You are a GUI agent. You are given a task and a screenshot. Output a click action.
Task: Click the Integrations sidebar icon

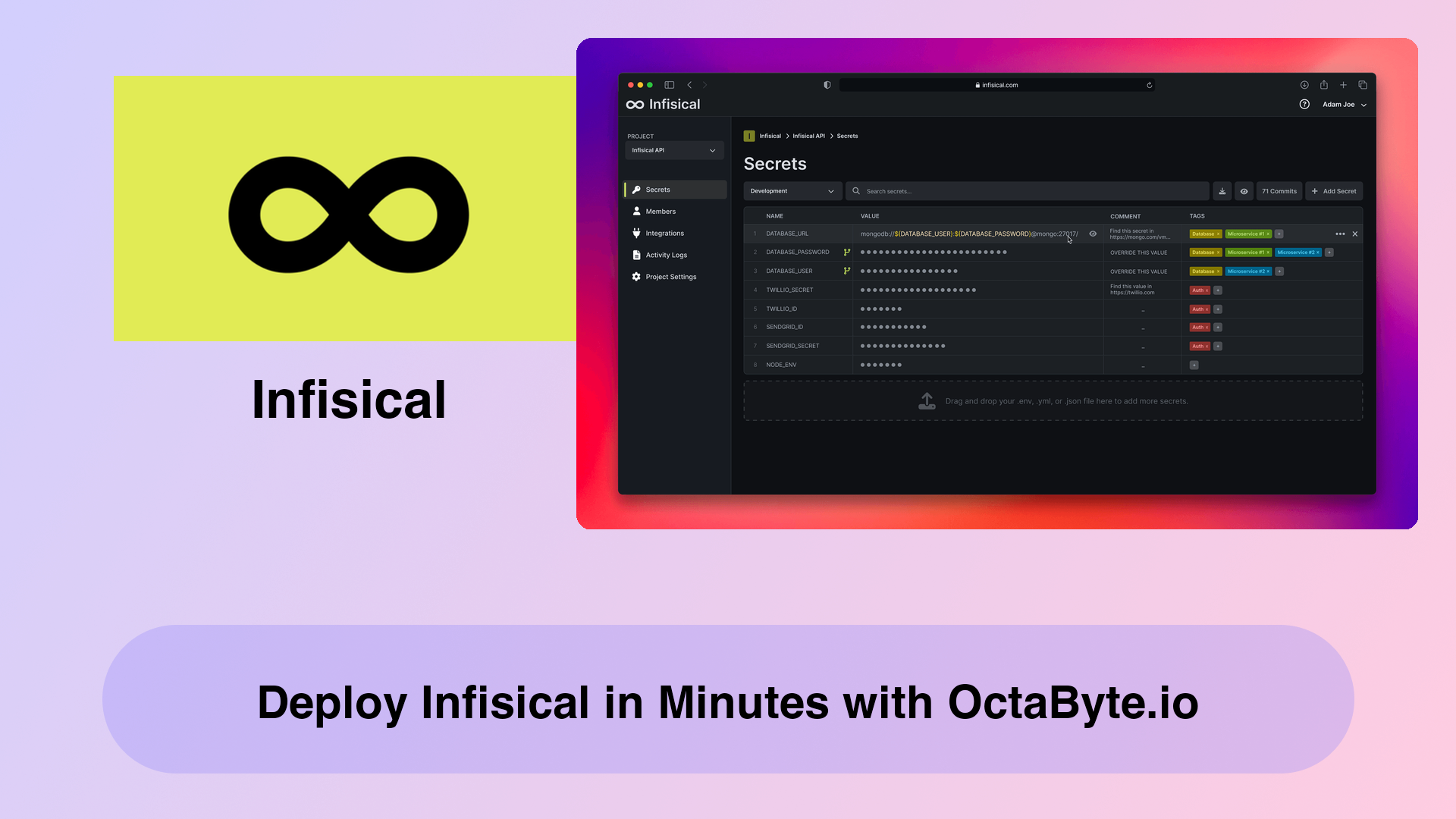click(x=637, y=233)
